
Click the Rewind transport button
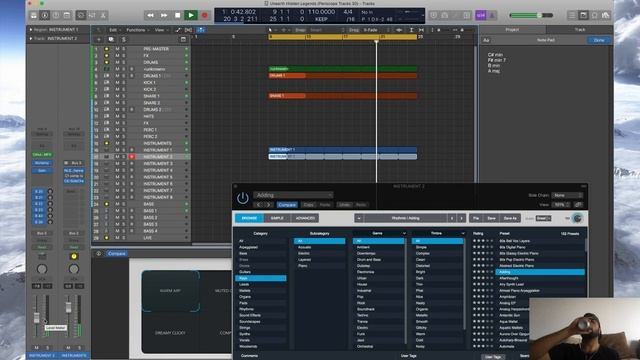150,15
